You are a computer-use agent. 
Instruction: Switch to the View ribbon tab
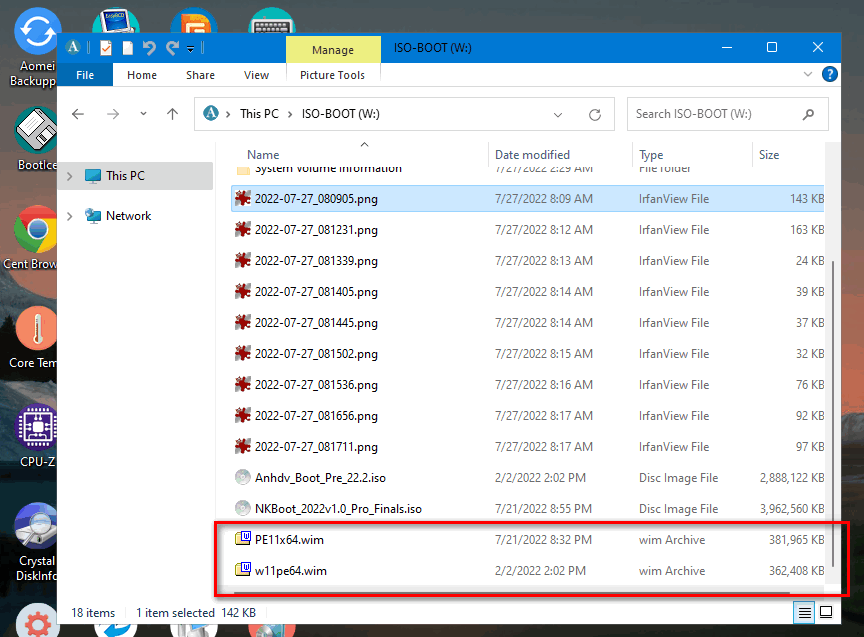point(256,75)
